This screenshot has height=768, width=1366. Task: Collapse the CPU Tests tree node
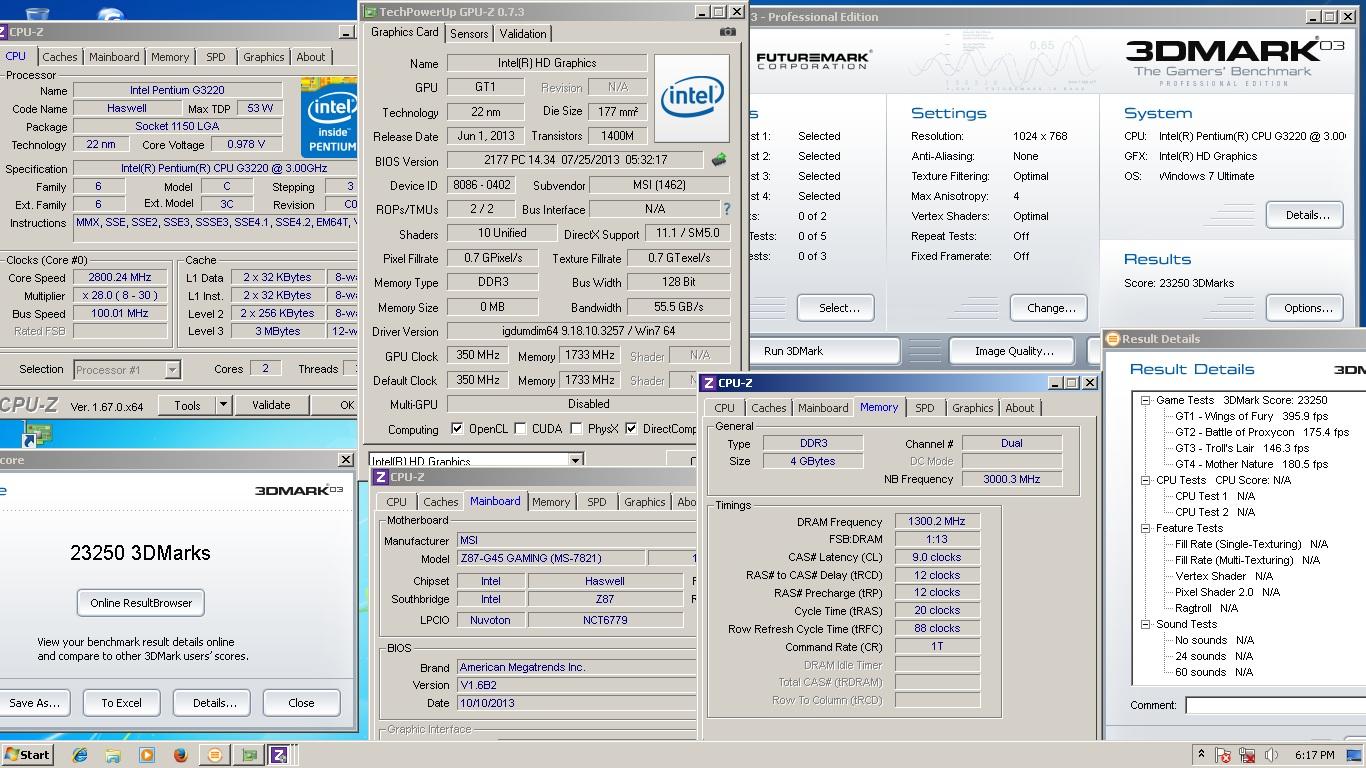click(x=1145, y=480)
